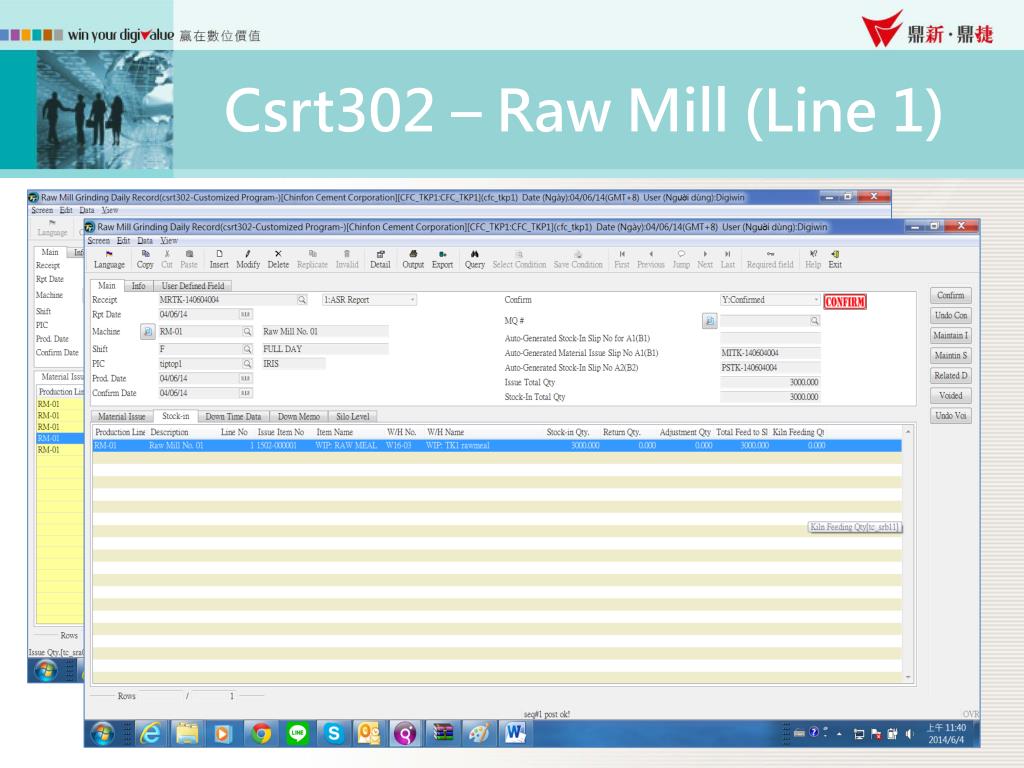This screenshot has width=1024, height=768.
Task: Switch to the Material Issue tab
Action: 121,417
